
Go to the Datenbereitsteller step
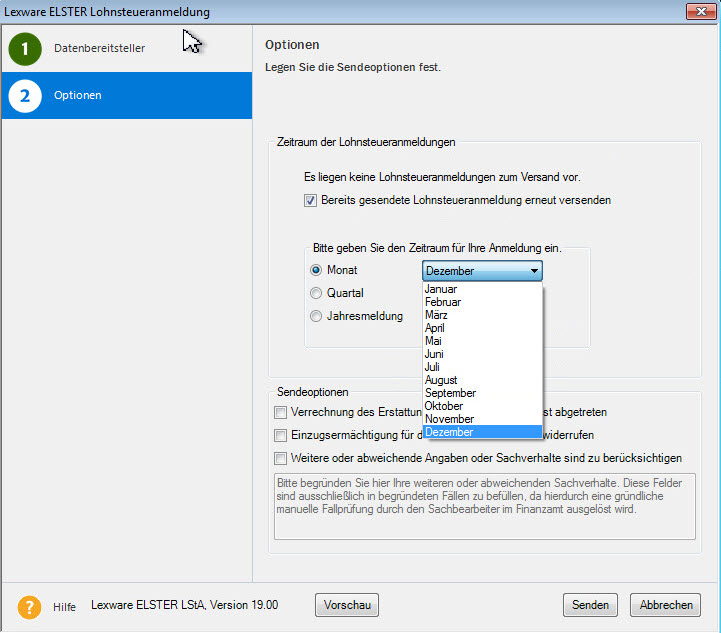tap(99, 48)
